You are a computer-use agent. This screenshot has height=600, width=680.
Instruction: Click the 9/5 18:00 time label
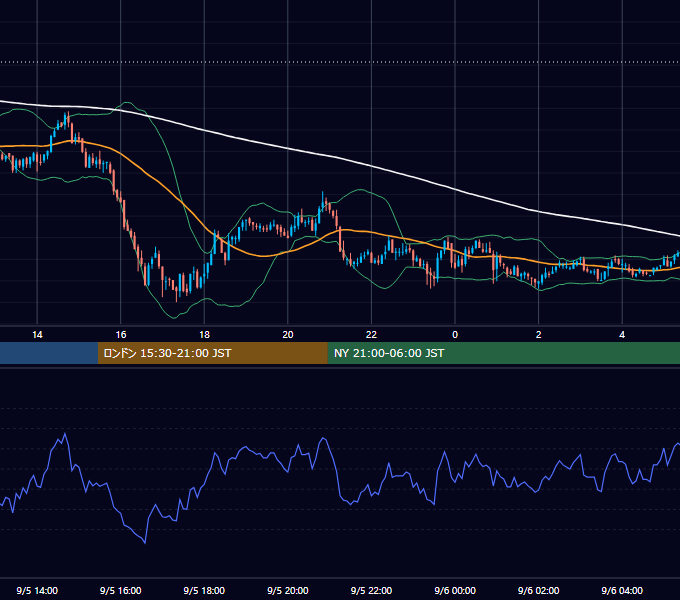(204, 590)
